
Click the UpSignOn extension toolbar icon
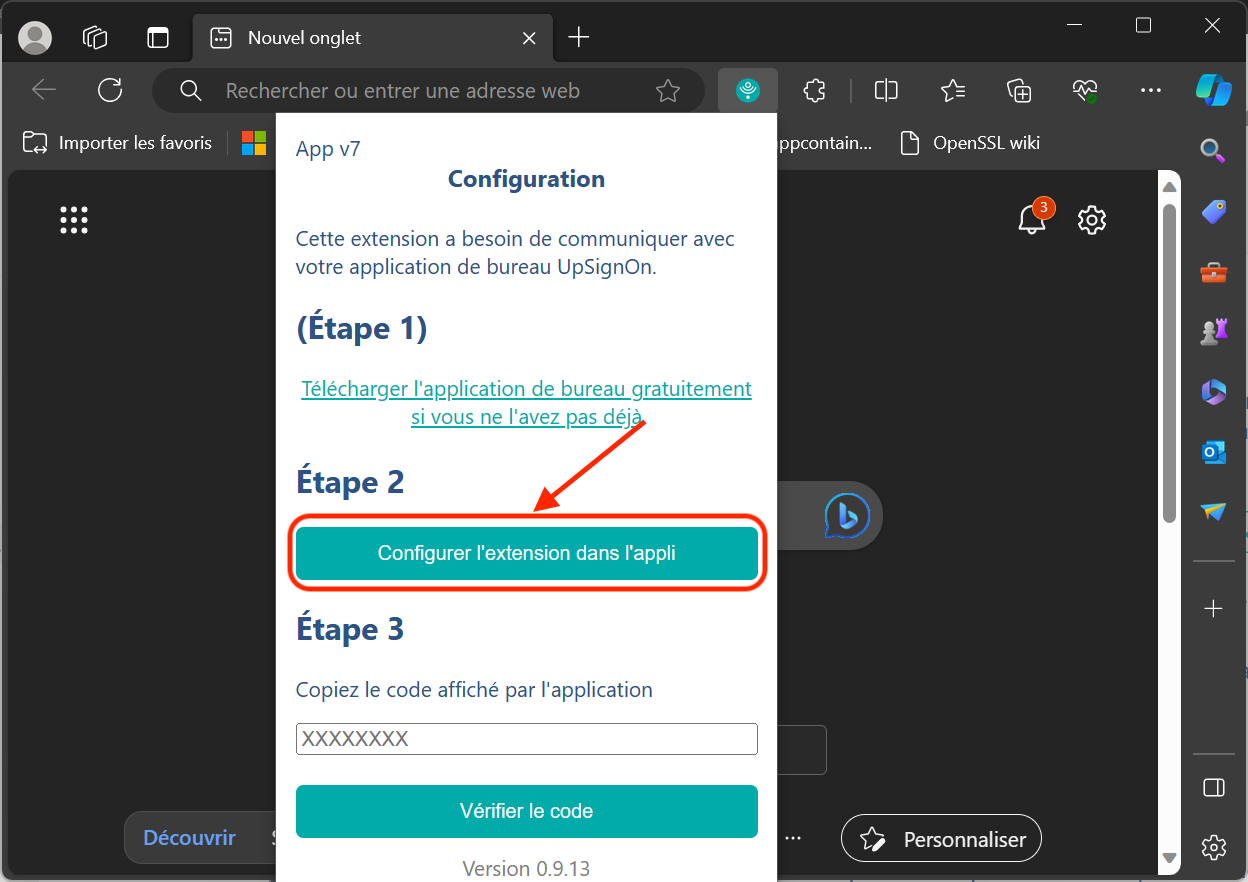747,91
